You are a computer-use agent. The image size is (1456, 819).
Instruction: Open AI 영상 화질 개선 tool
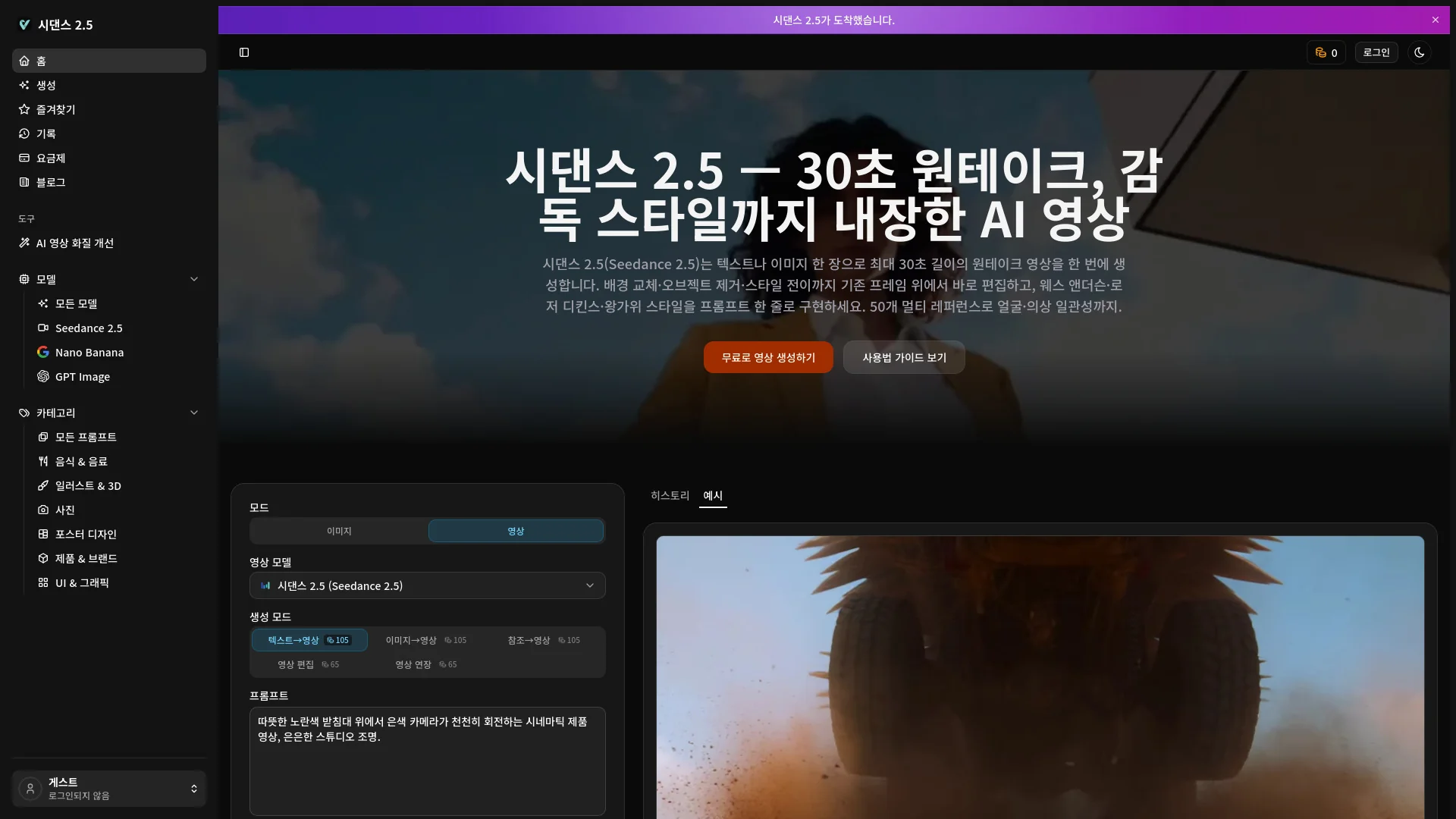(x=109, y=243)
